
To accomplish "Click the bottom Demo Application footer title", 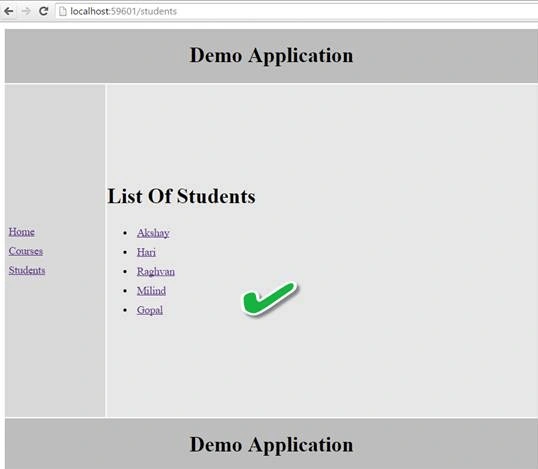I will coord(271,445).
